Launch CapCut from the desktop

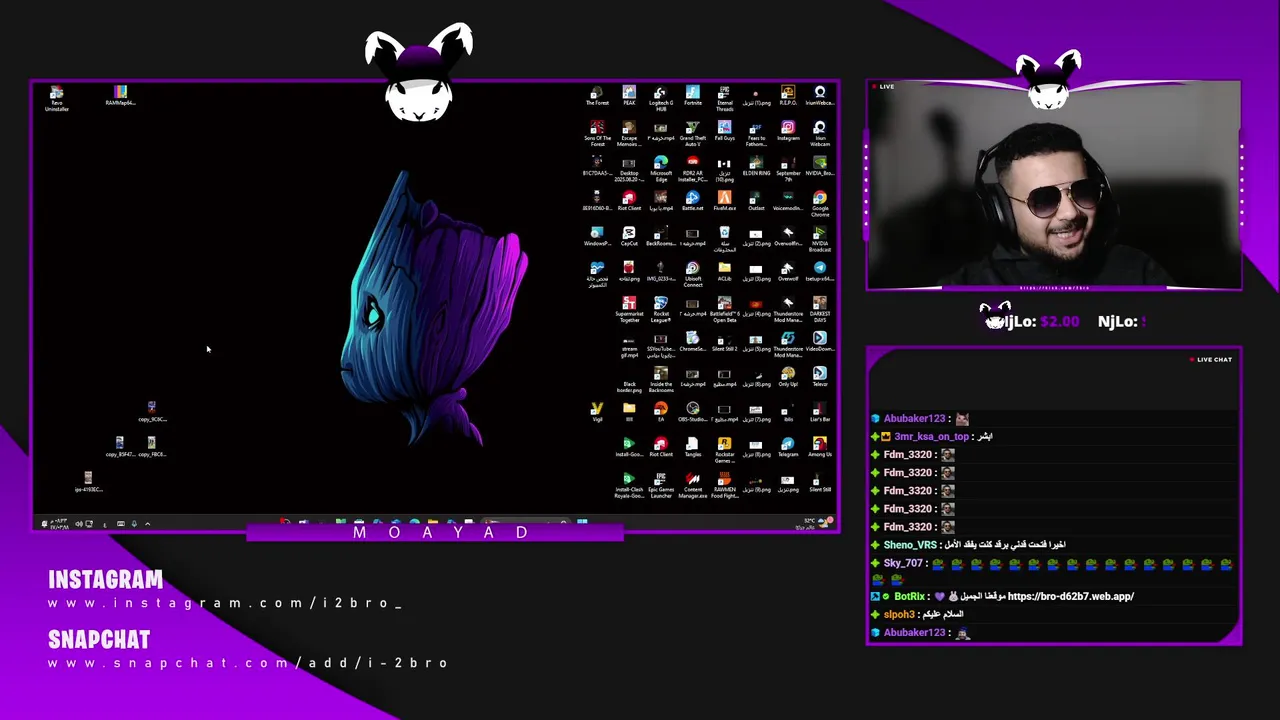tap(629, 237)
